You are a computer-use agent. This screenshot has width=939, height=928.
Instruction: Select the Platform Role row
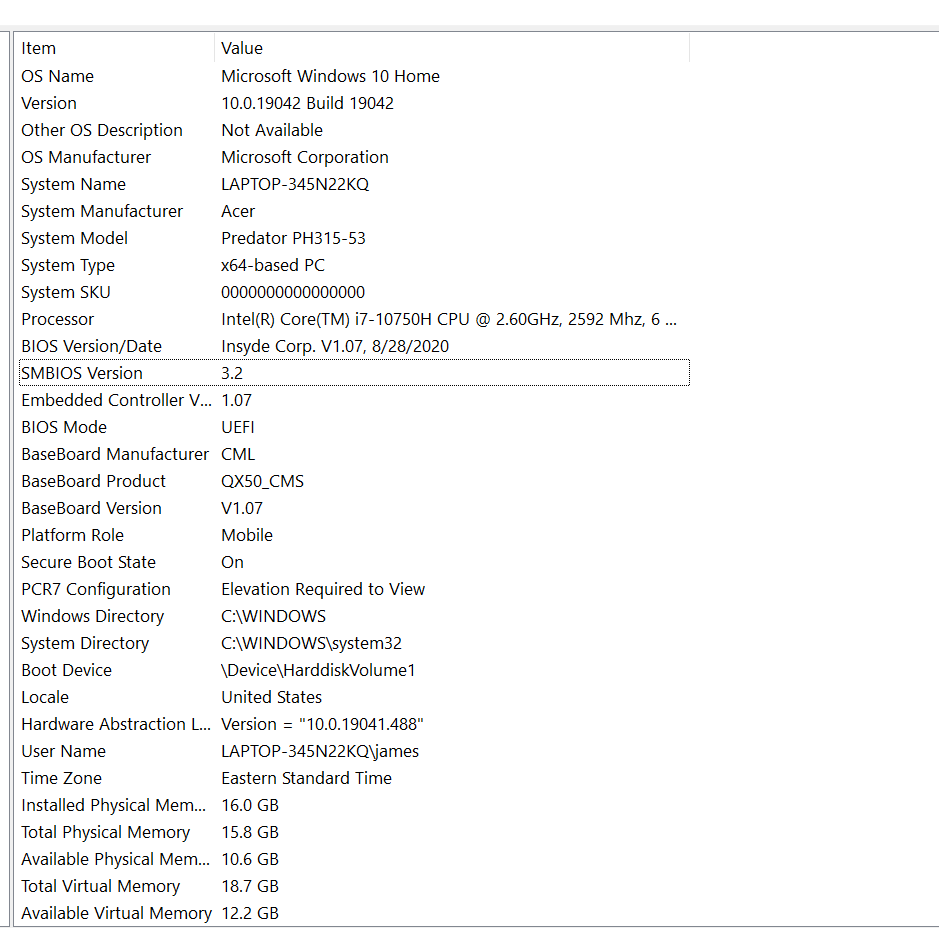coord(355,535)
